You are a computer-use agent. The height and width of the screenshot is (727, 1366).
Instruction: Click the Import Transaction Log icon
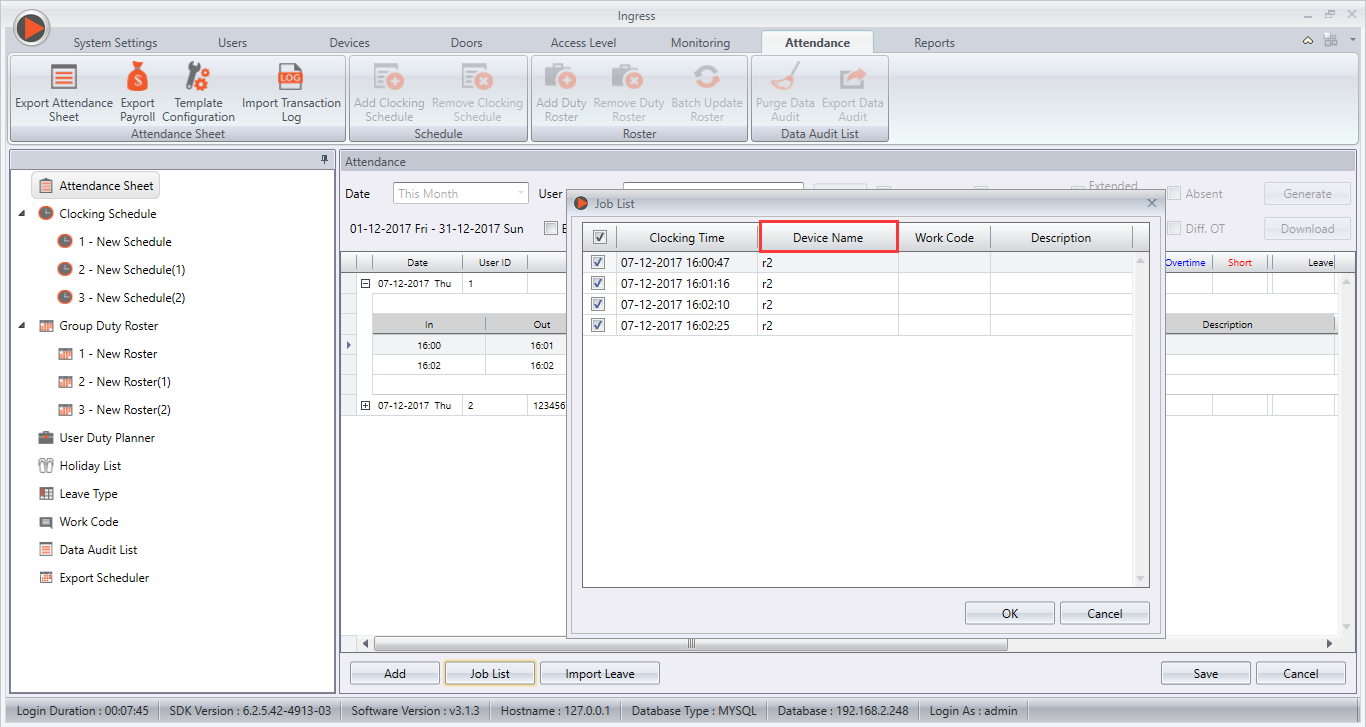291,77
